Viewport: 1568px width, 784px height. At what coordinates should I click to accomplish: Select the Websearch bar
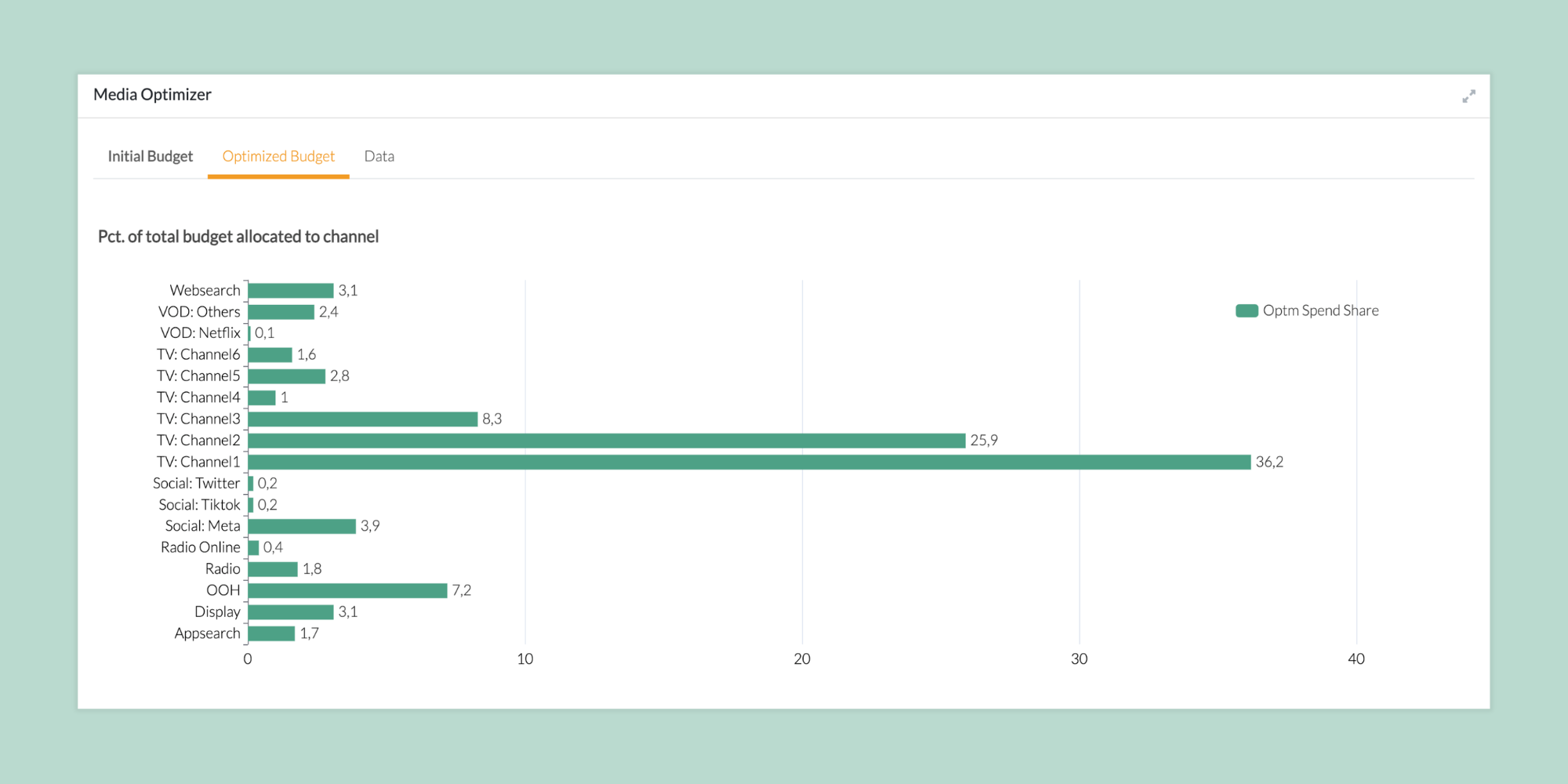[291, 291]
